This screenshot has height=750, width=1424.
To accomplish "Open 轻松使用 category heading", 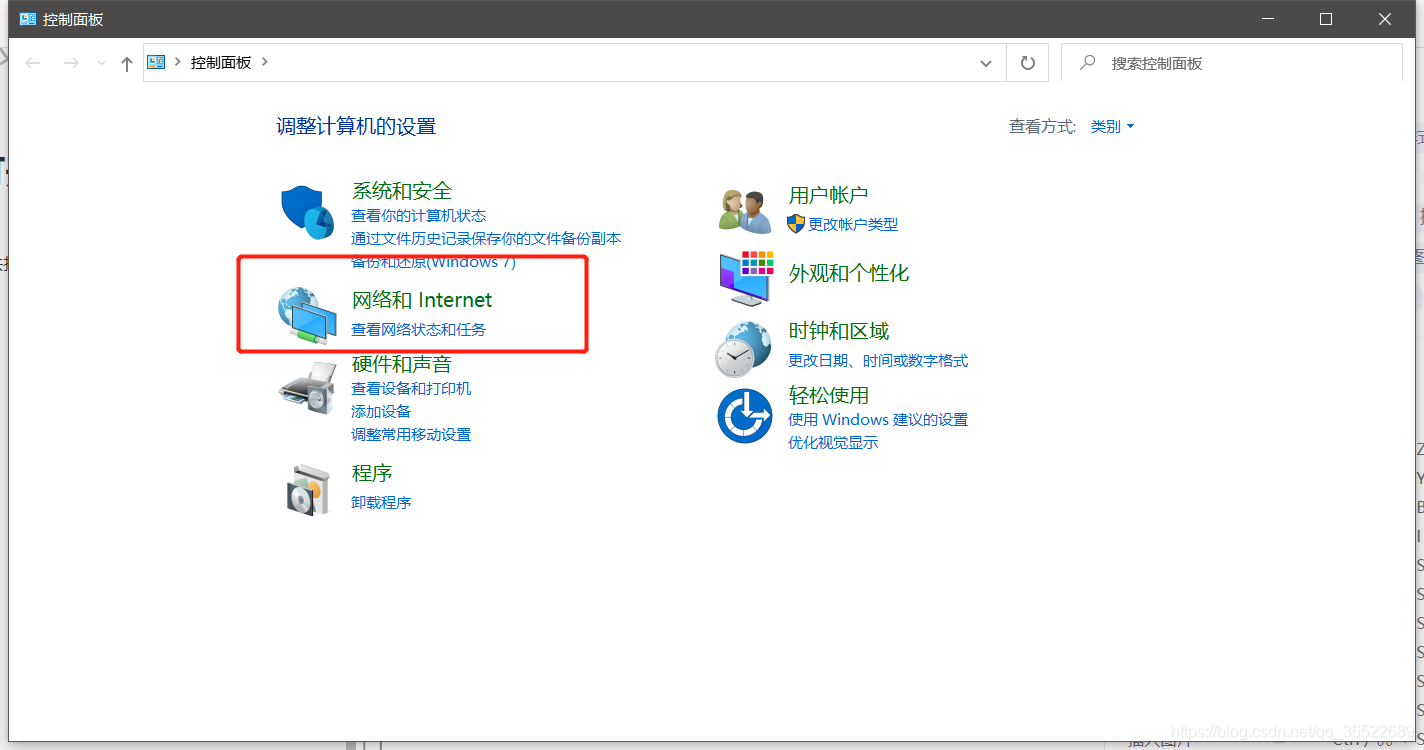I will 828,395.
